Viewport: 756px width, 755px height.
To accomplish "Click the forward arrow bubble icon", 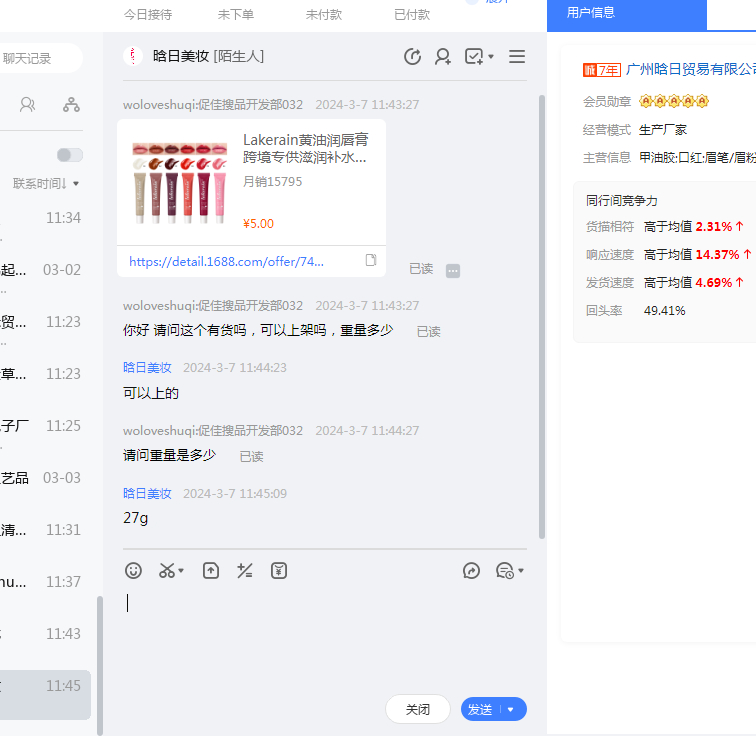I will coord(472,570).
